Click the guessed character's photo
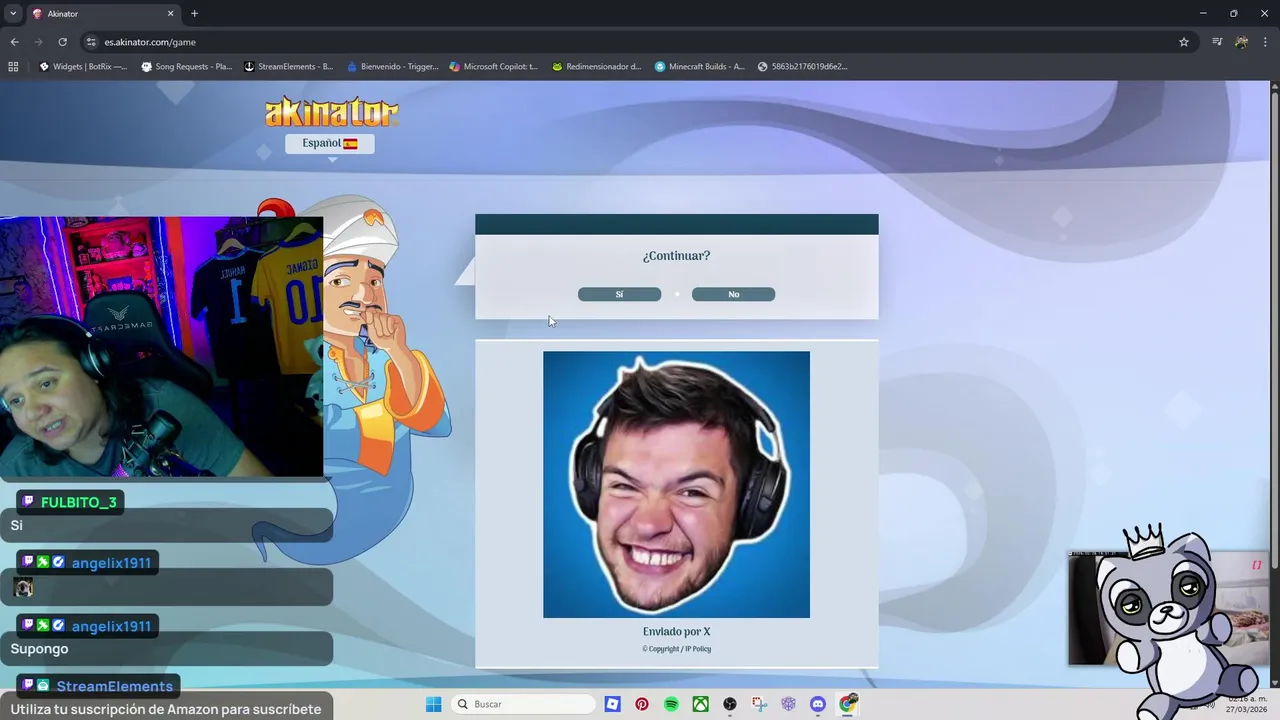Image resolution: width=1280 pixels, height=720 pixels. coord(676,484)
